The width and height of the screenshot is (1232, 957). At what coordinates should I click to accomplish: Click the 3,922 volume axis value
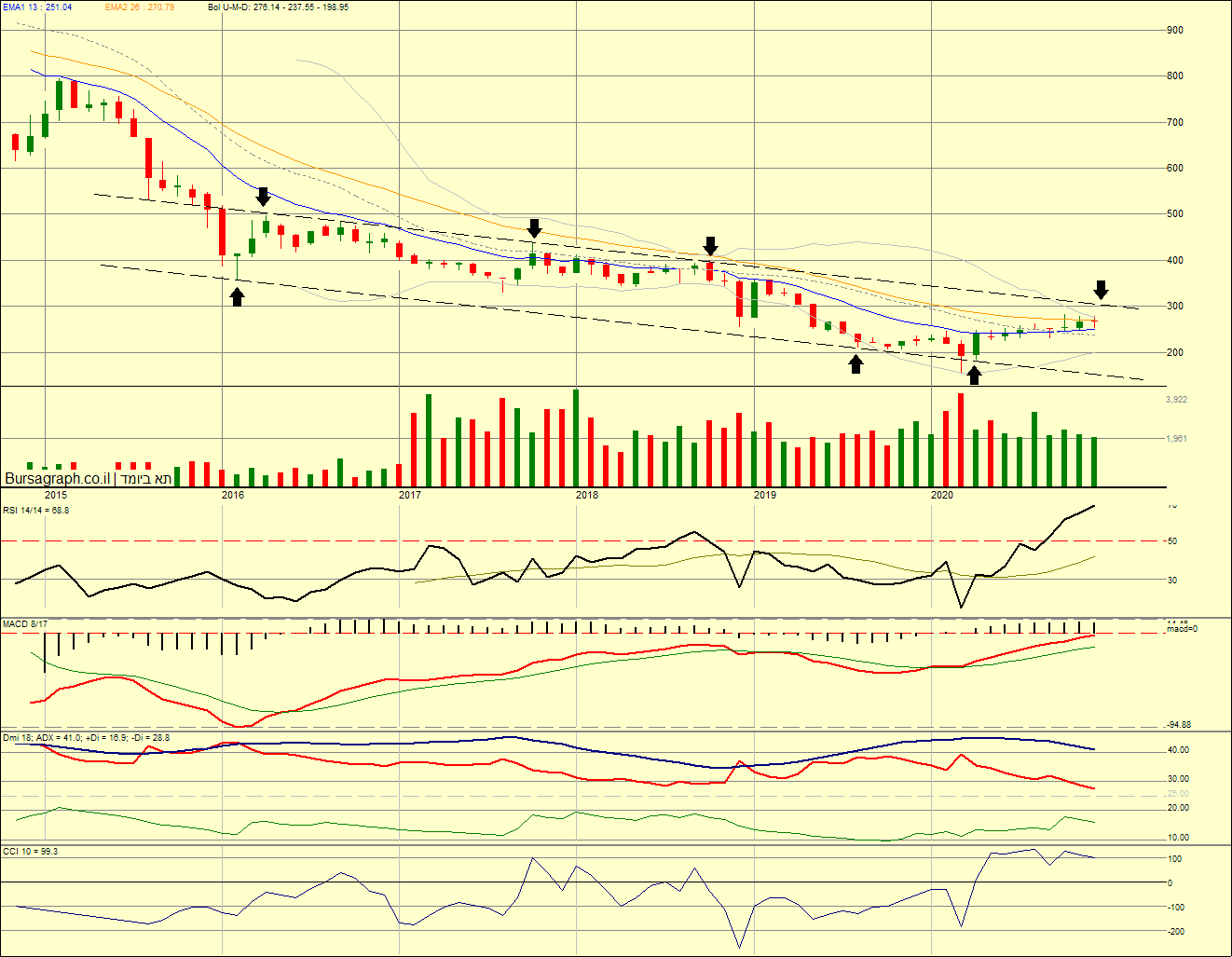coord(1176,400)
